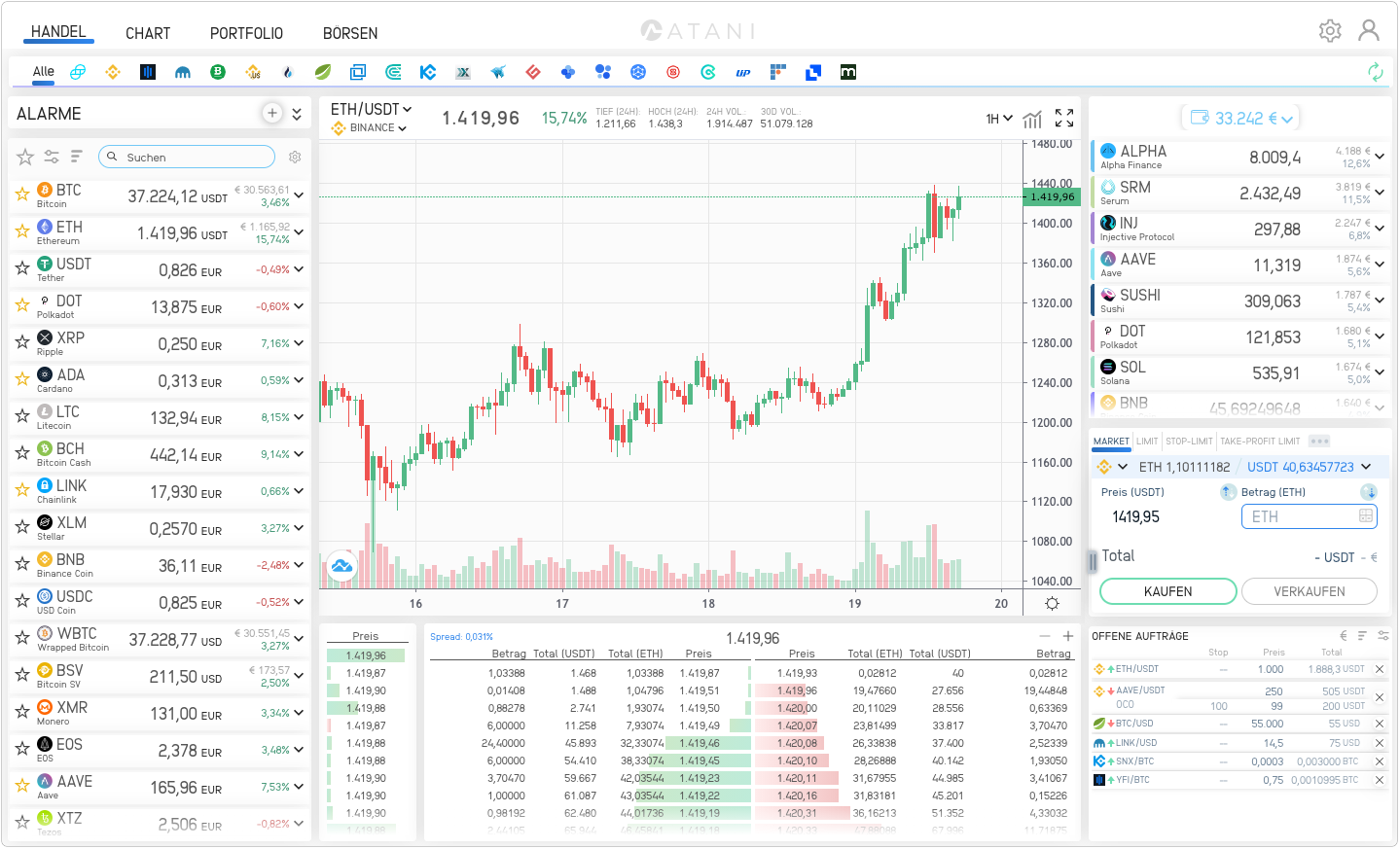1400x849 pixels.
Task: Toggle favorite star for BTC
Action: 21,195
